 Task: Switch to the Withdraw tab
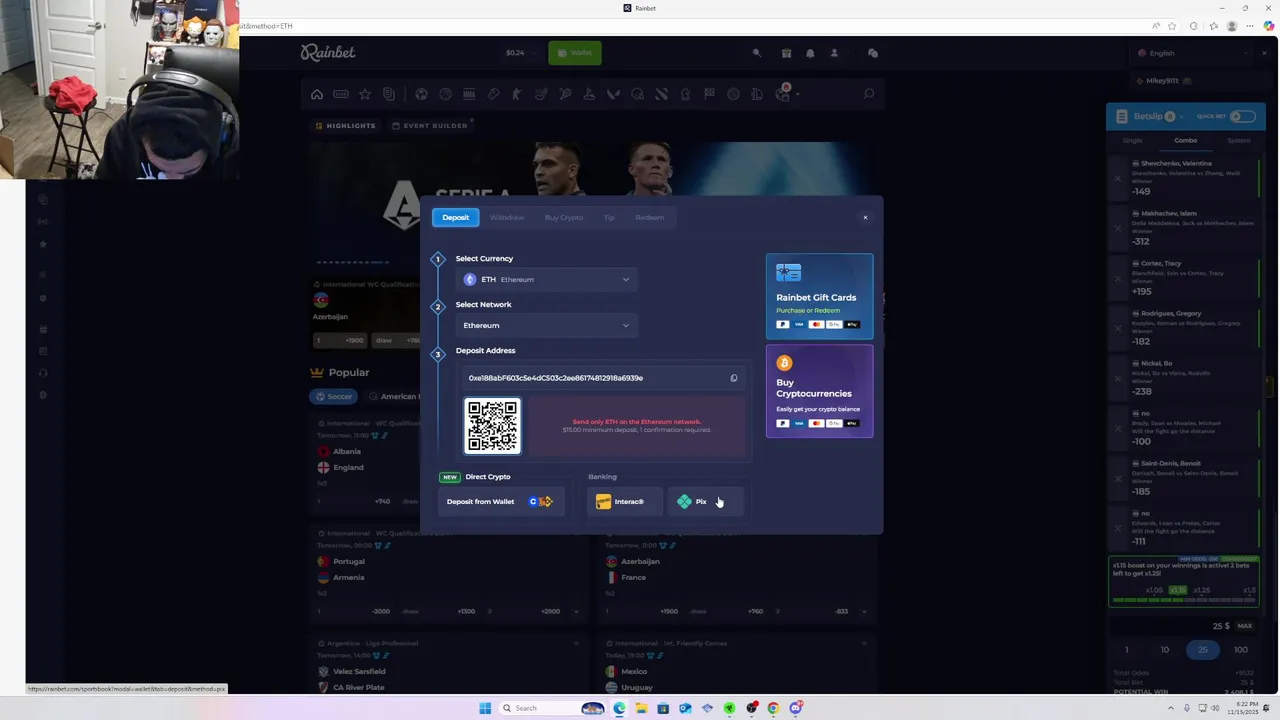(507, 217)
